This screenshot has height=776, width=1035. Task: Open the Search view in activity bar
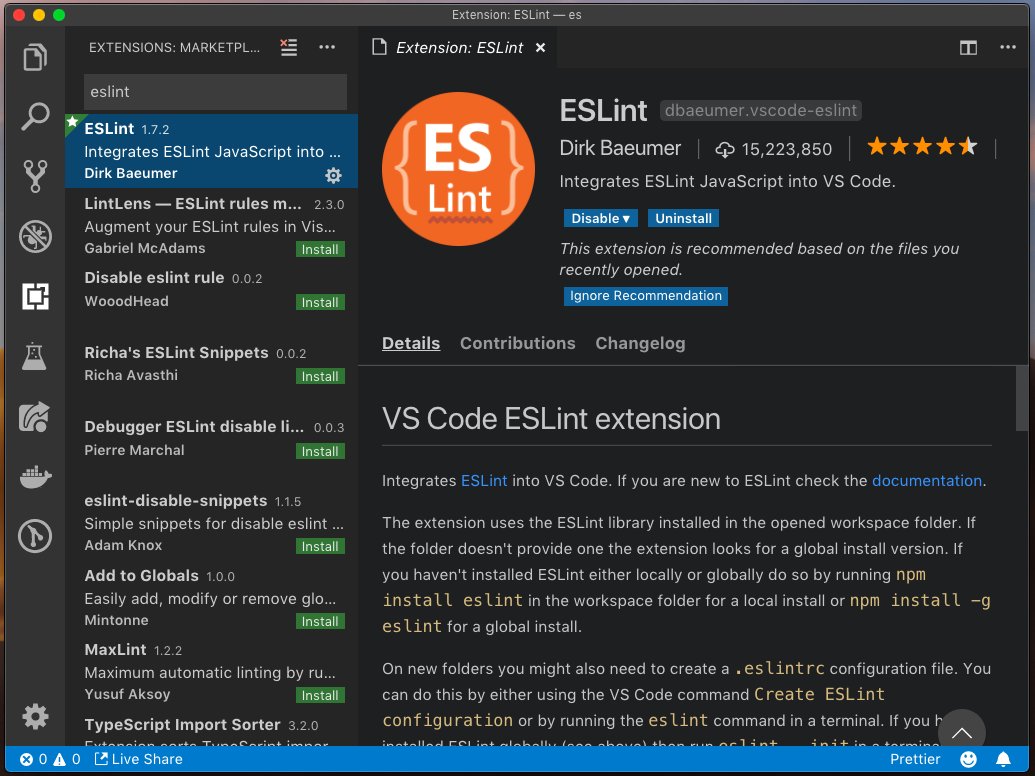35,117
